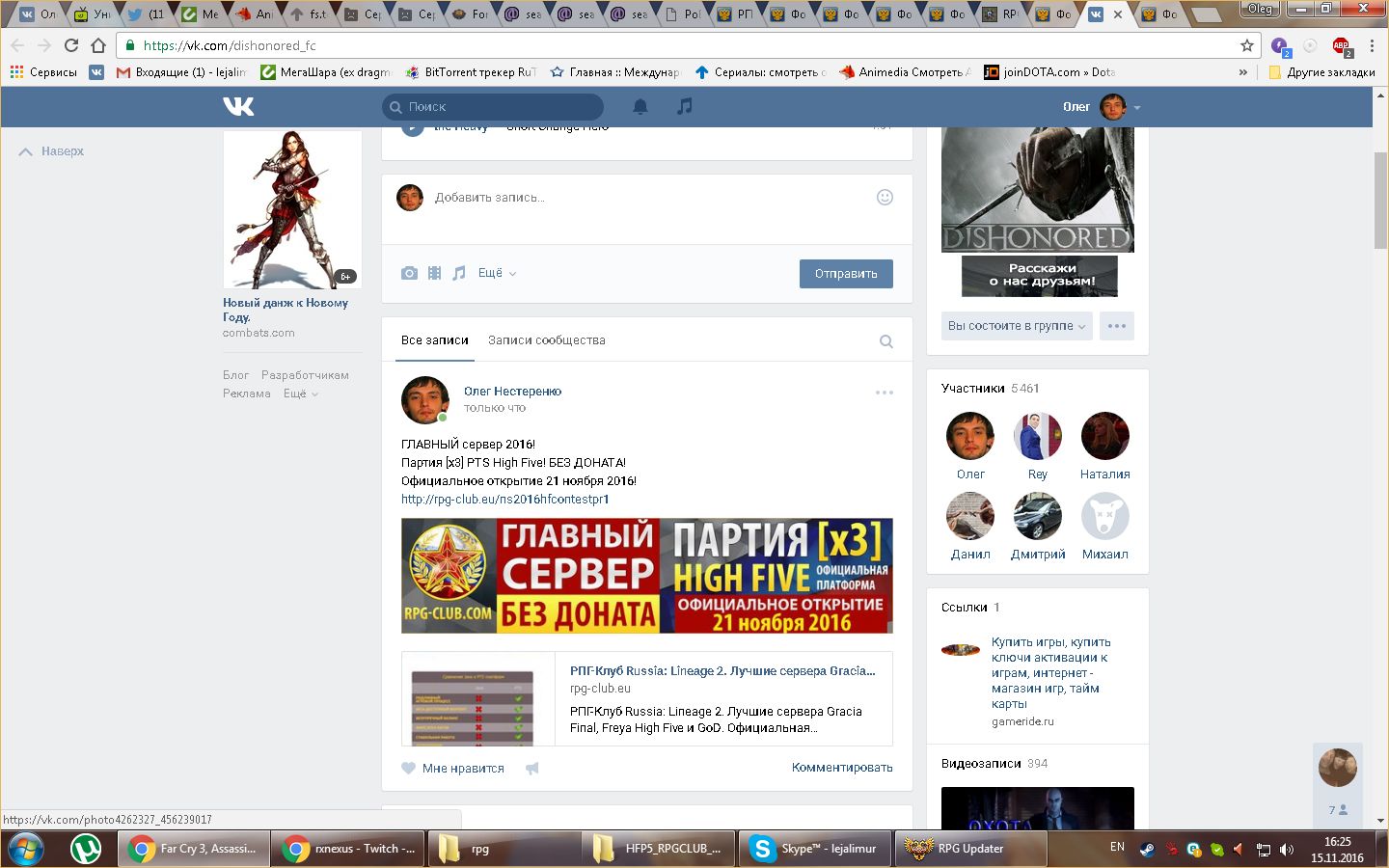The height and width of the screenshot is (868, 1389).
Task: Attach audio with music note icon below post box
Action: 459,273
